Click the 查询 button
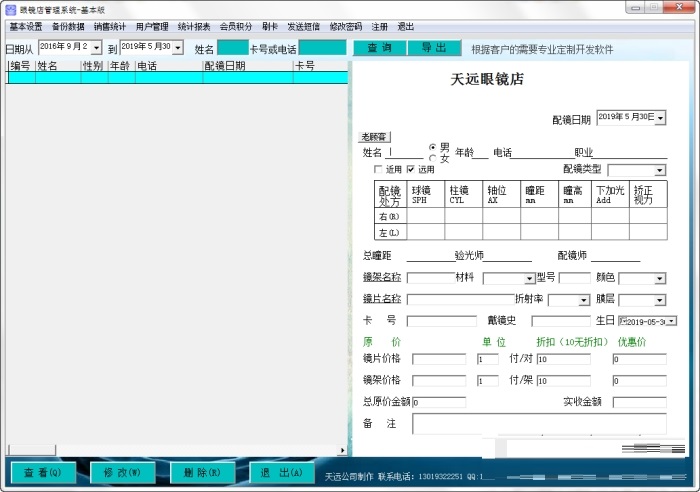The image size is (700, 492). [379, 48]
